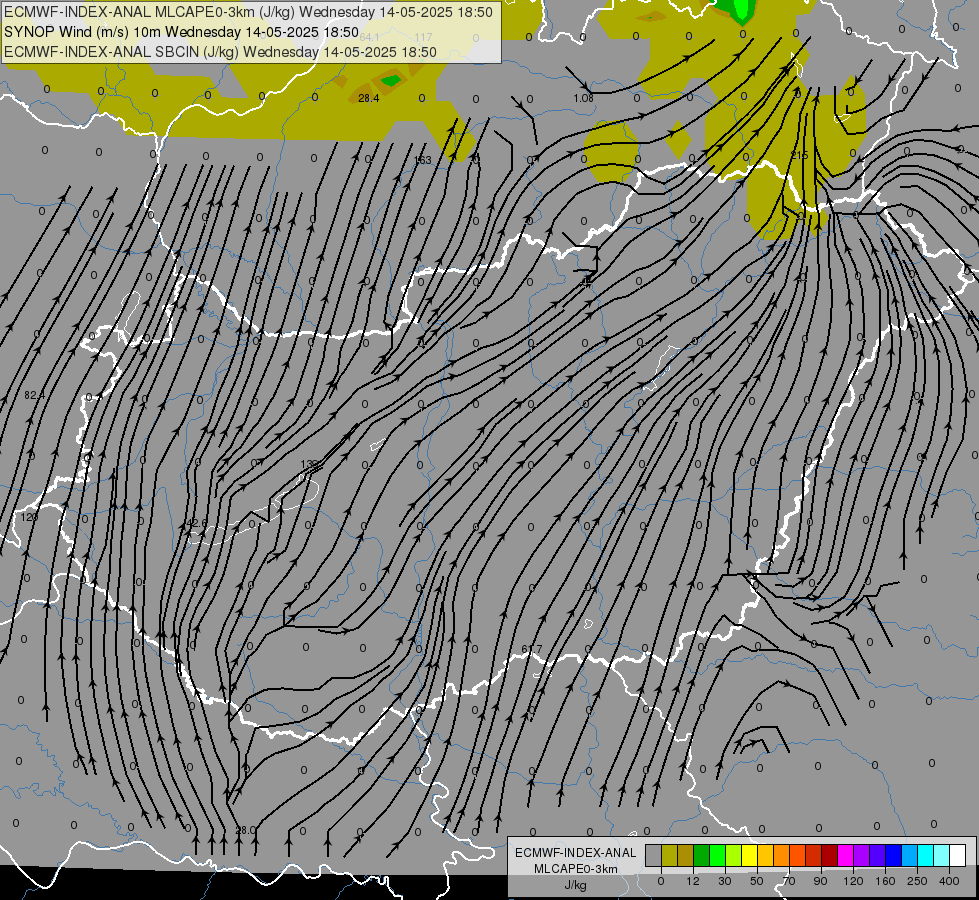Click the map value '139'
The height and width of the screenshot is (900, 979).
(309, 464)
